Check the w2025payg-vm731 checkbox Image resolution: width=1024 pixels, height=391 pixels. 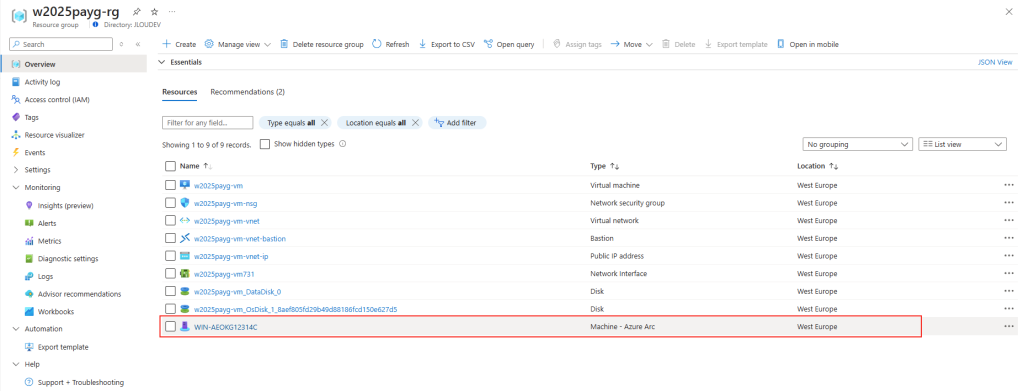(170, 274)
